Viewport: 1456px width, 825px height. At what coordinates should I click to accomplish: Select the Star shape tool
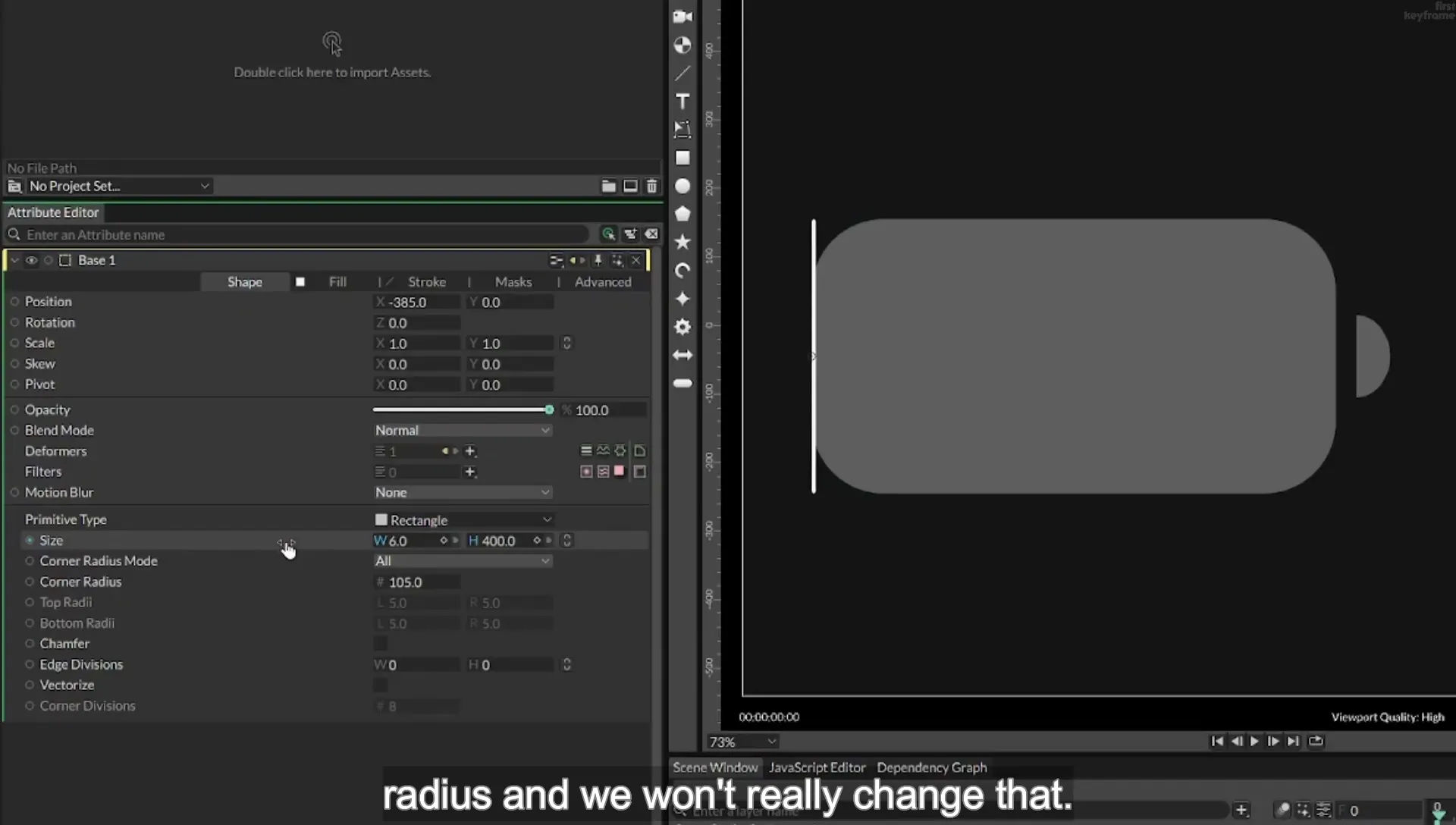tap(682, 242)
